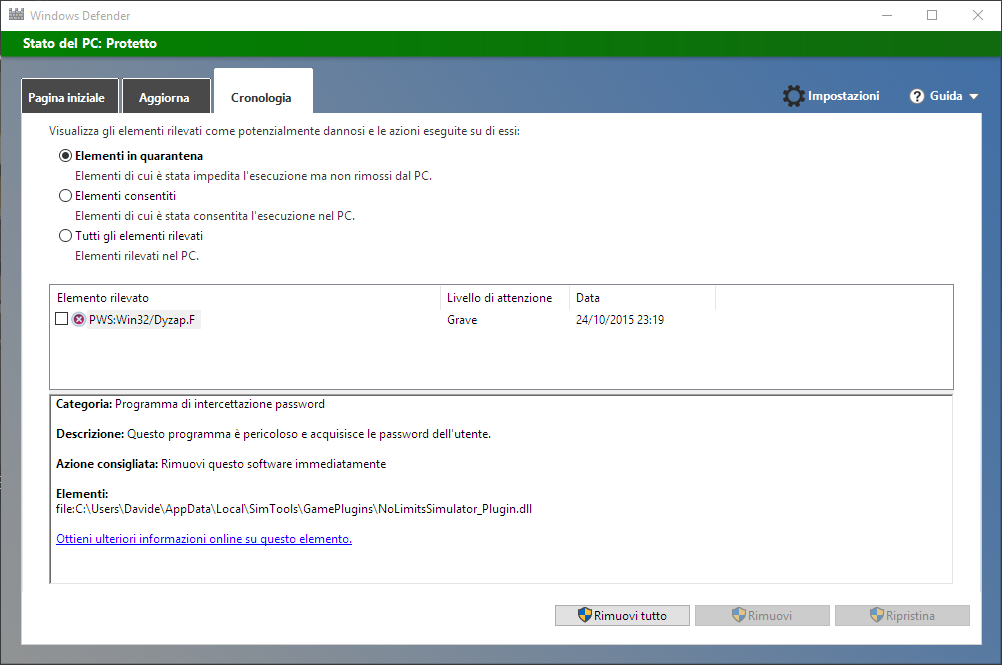Viewport: 1002px width, 665px height.
Task: Click the Guida question mark icon
Action: tap(917, 96)
